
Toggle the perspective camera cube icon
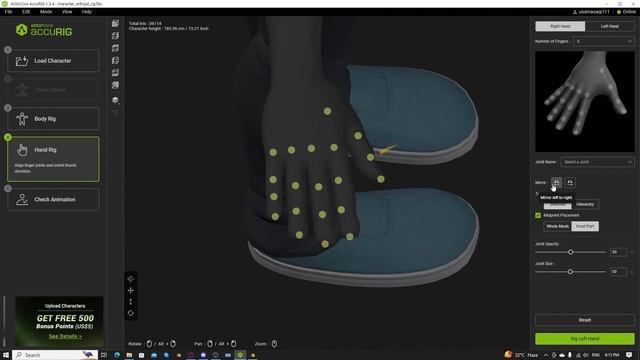tap(116, 100)
